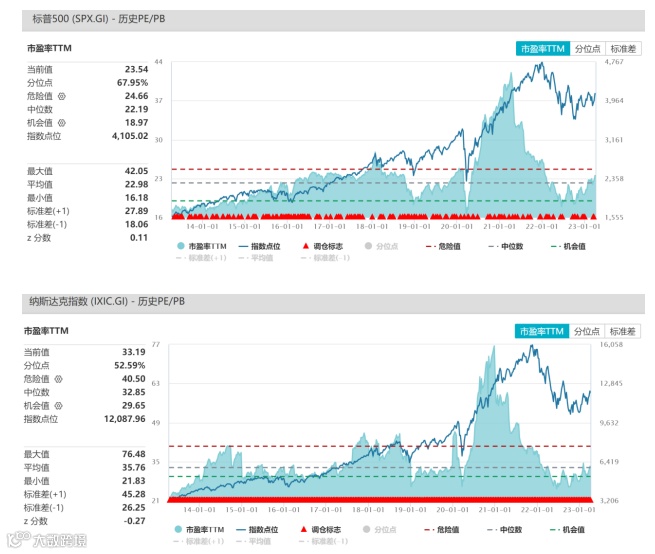Select z-score value -0.27

pyautogui.click(x=135, y=521)
